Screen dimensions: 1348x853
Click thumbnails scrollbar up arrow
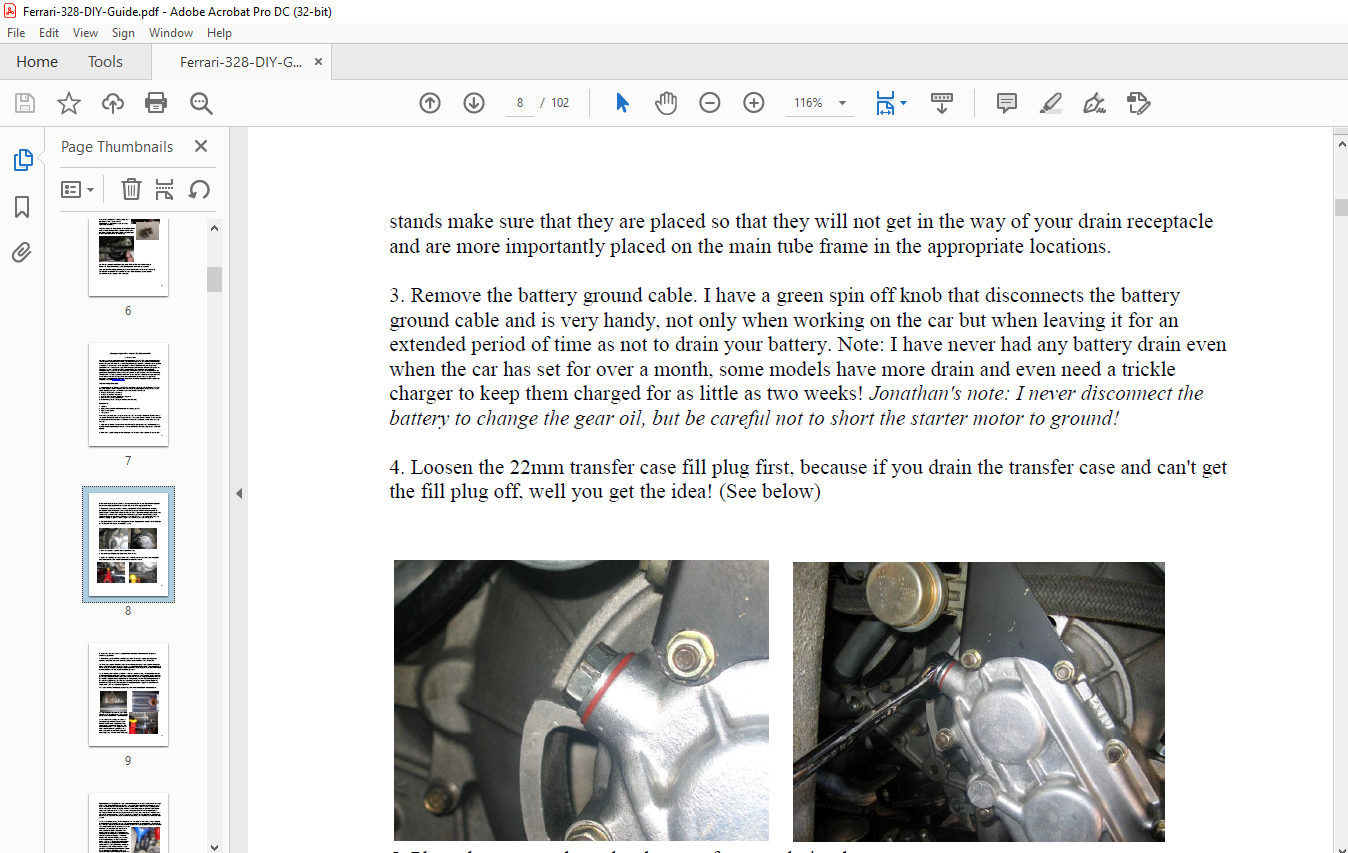(215, 227)
